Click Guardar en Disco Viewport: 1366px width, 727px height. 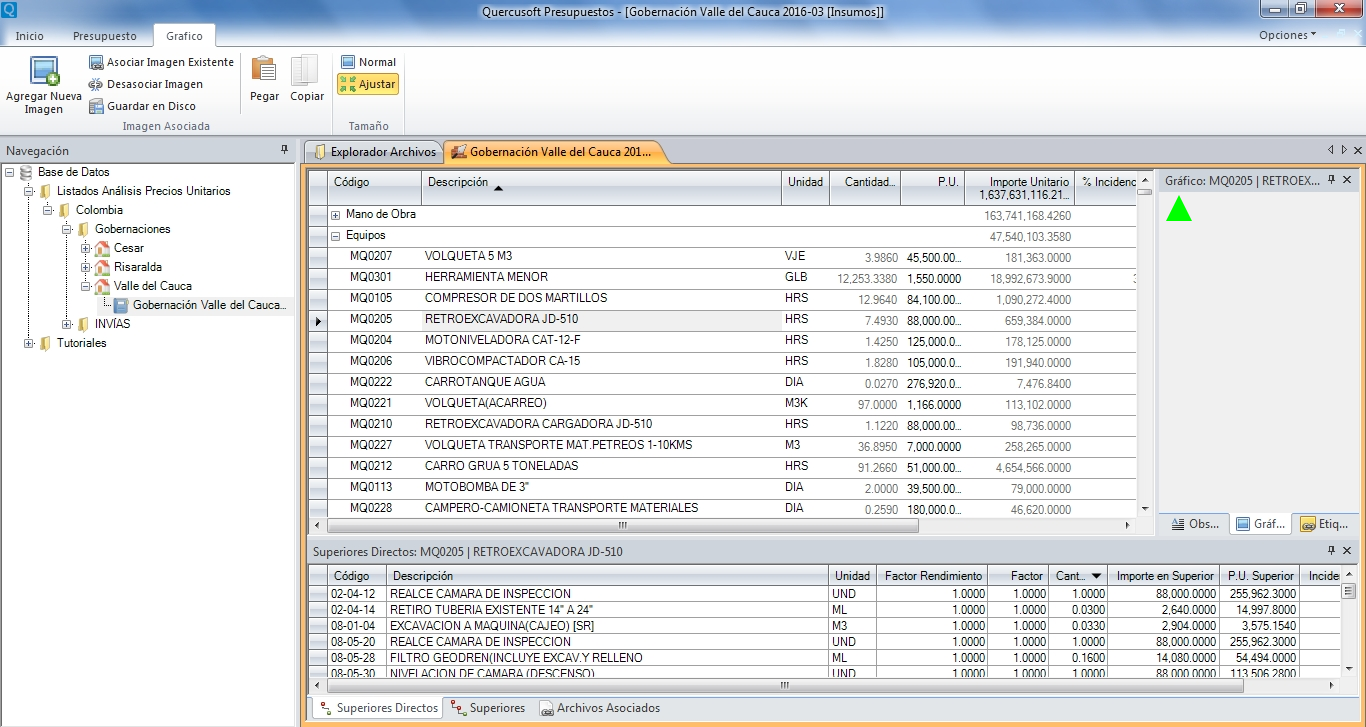(142, 106)
